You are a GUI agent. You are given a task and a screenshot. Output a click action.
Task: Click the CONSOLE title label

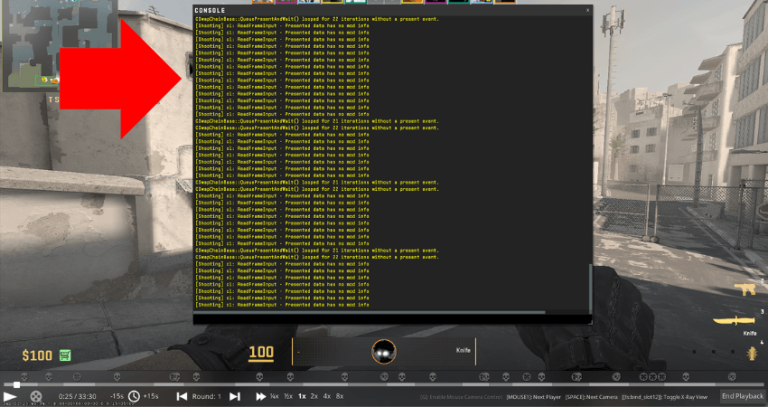(x=210, y=10)
